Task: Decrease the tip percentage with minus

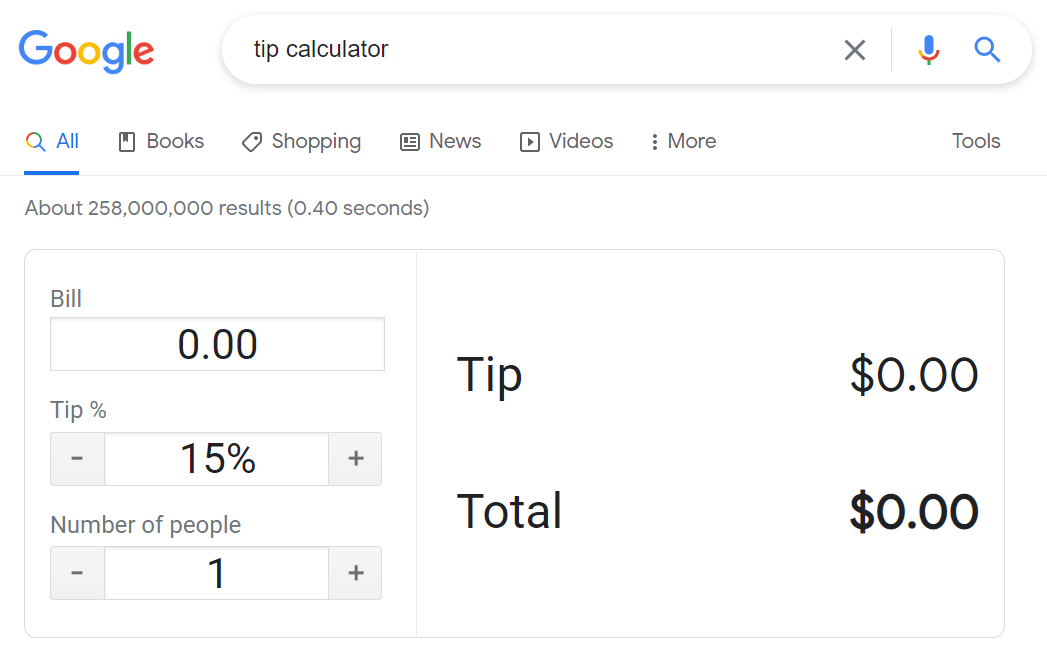Action: tap(77, 458)
